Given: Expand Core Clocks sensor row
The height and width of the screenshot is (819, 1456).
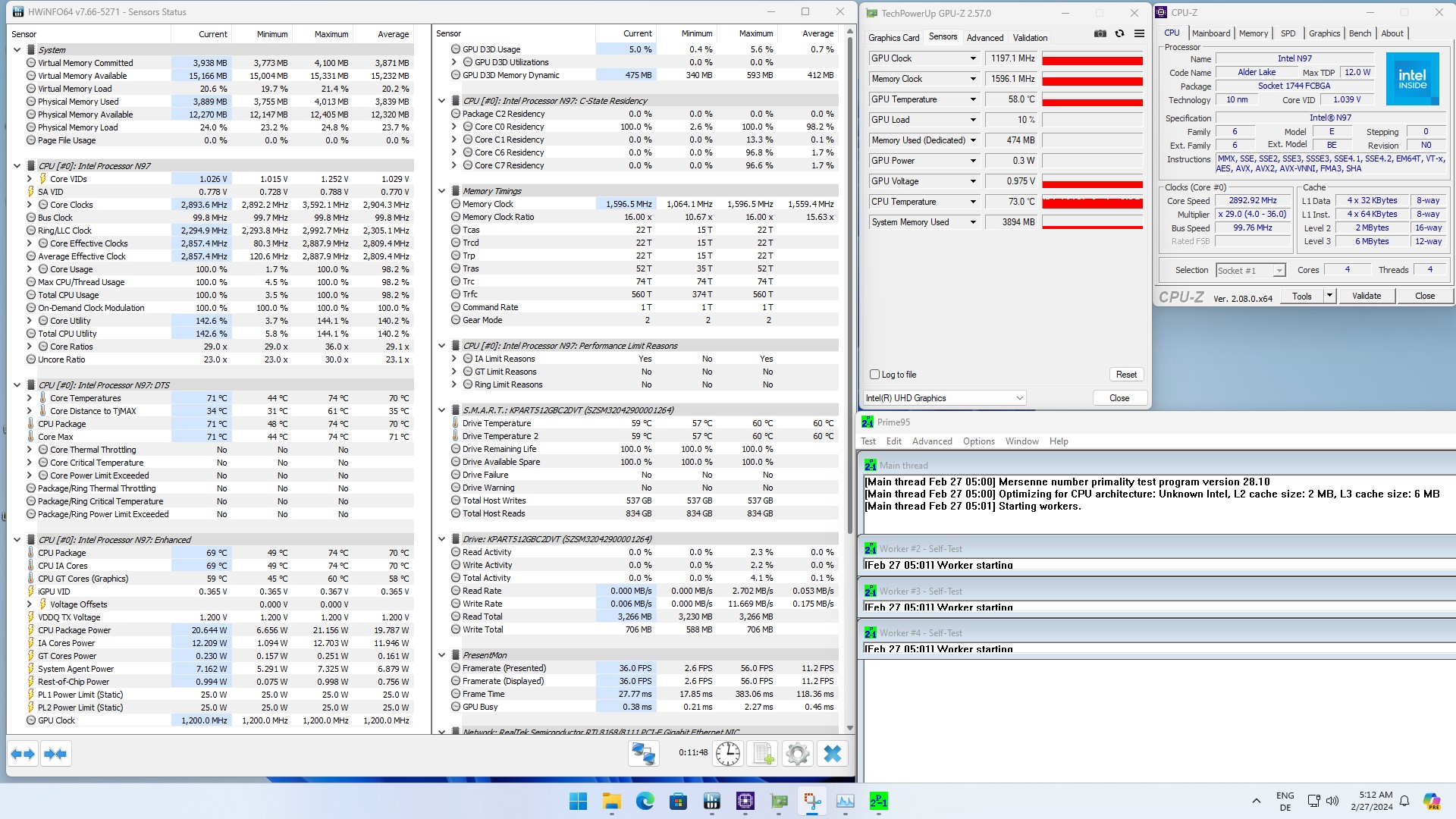Looking at the screenshot, I should (x=30, y=205).
